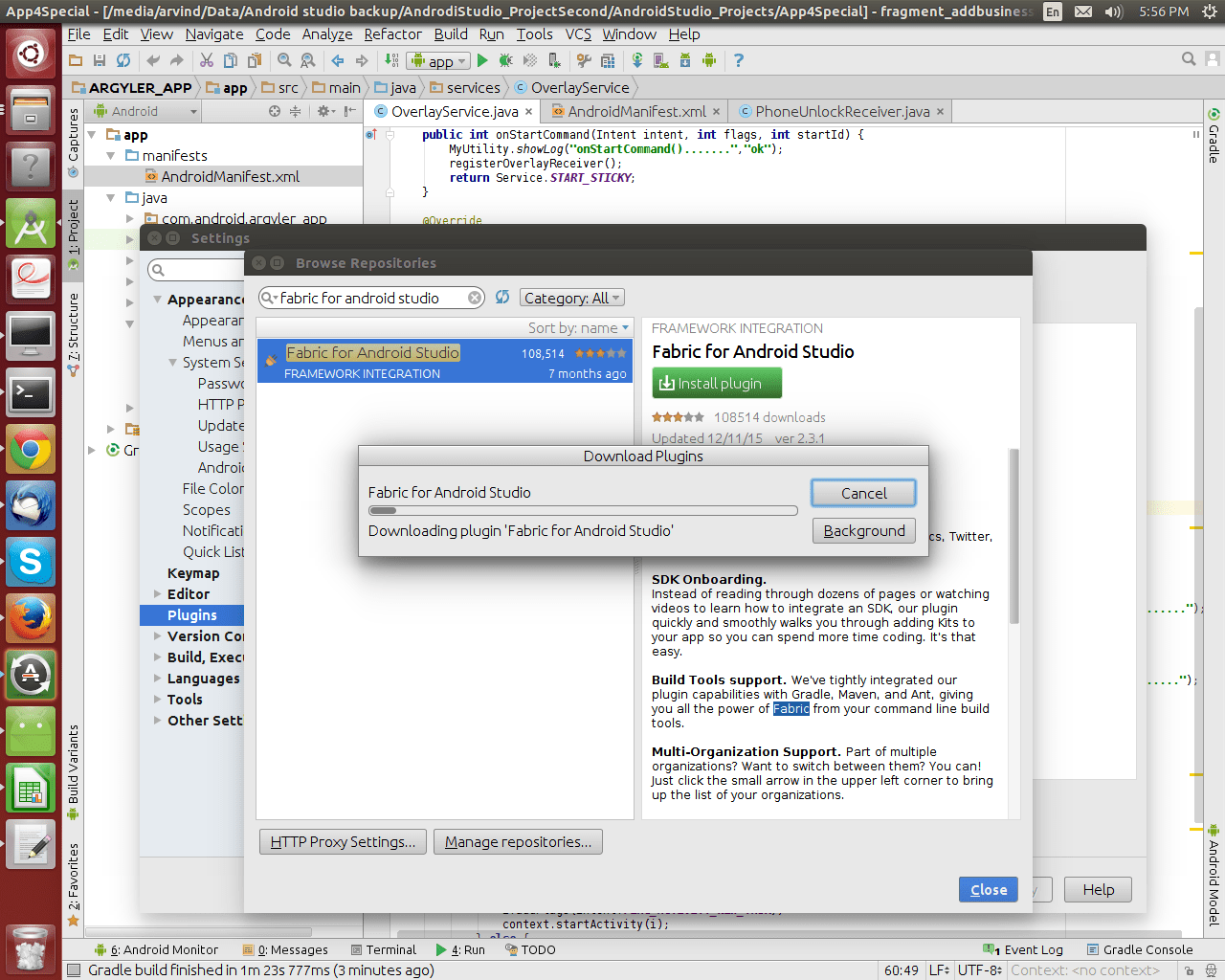Clear the 'fabric for android studio' search field

[x=475, y=298]
